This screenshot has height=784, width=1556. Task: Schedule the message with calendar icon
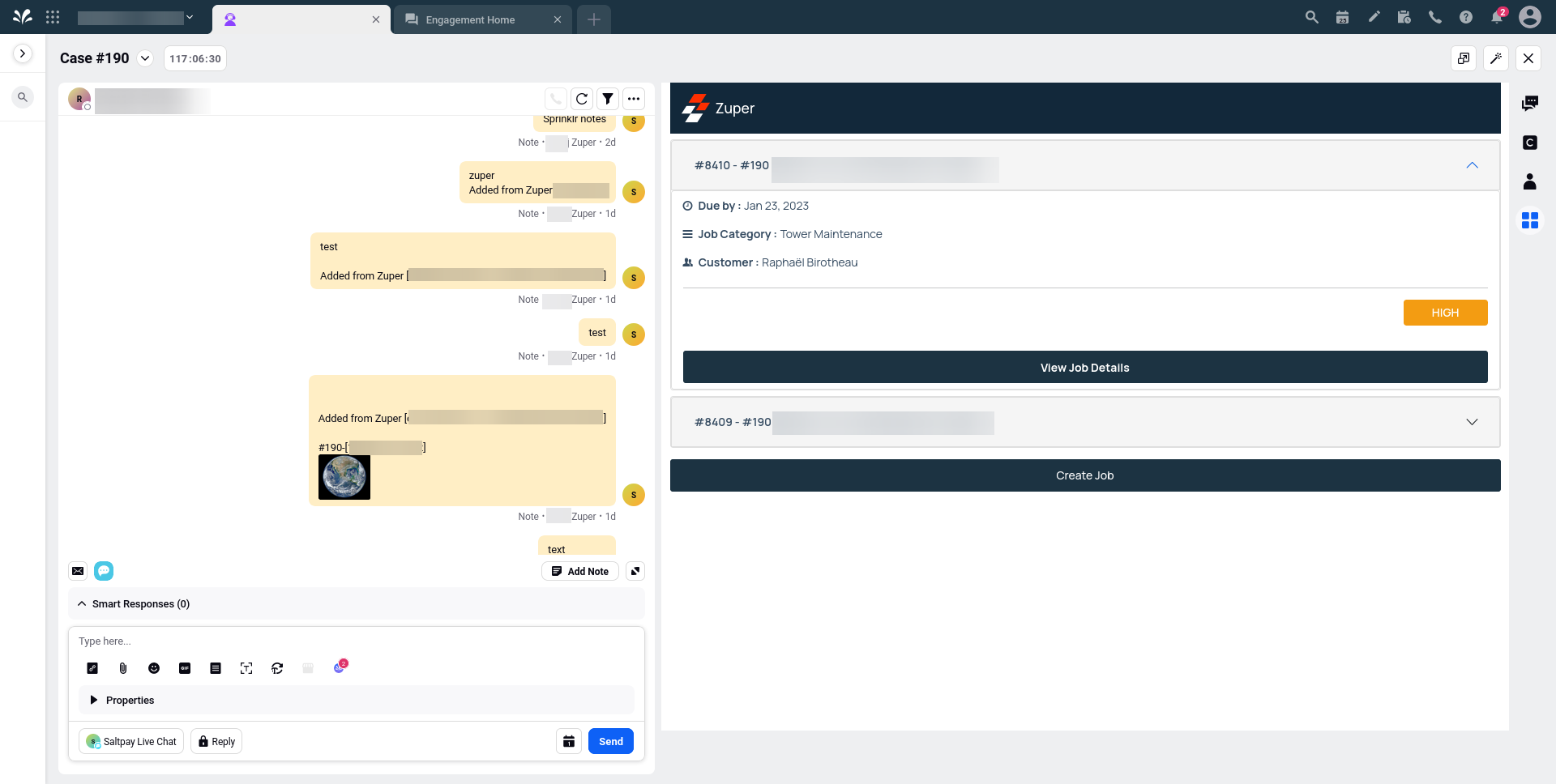(x=569, y=741)
